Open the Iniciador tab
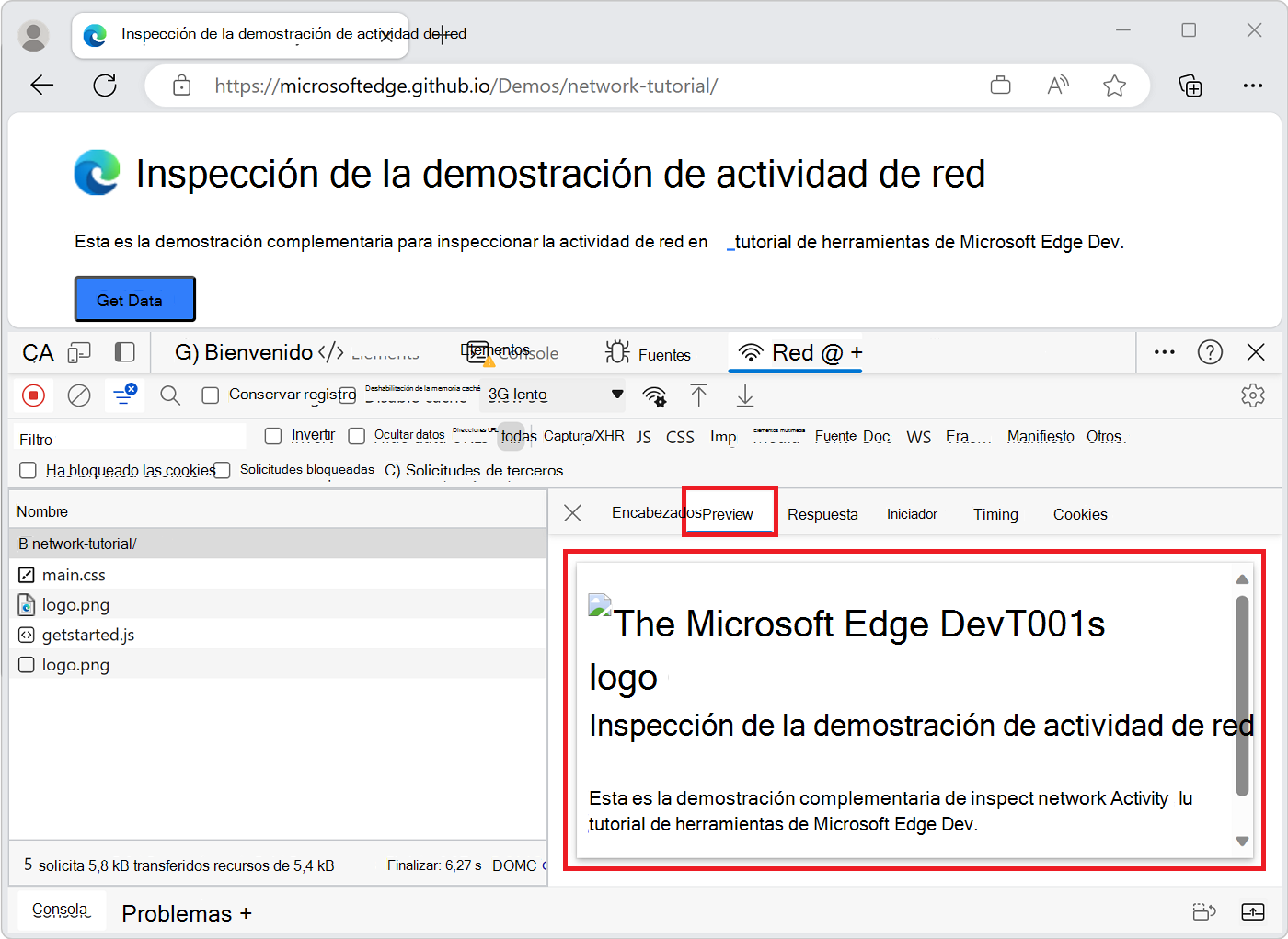Screen dimensions: 1288x939 click(x=912, y=514)
